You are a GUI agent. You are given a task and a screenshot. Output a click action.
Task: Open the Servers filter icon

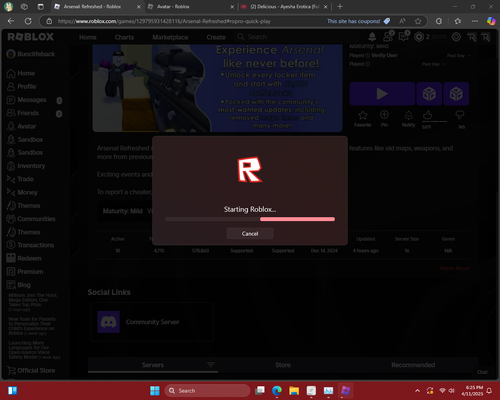click(x=210, y=365)
